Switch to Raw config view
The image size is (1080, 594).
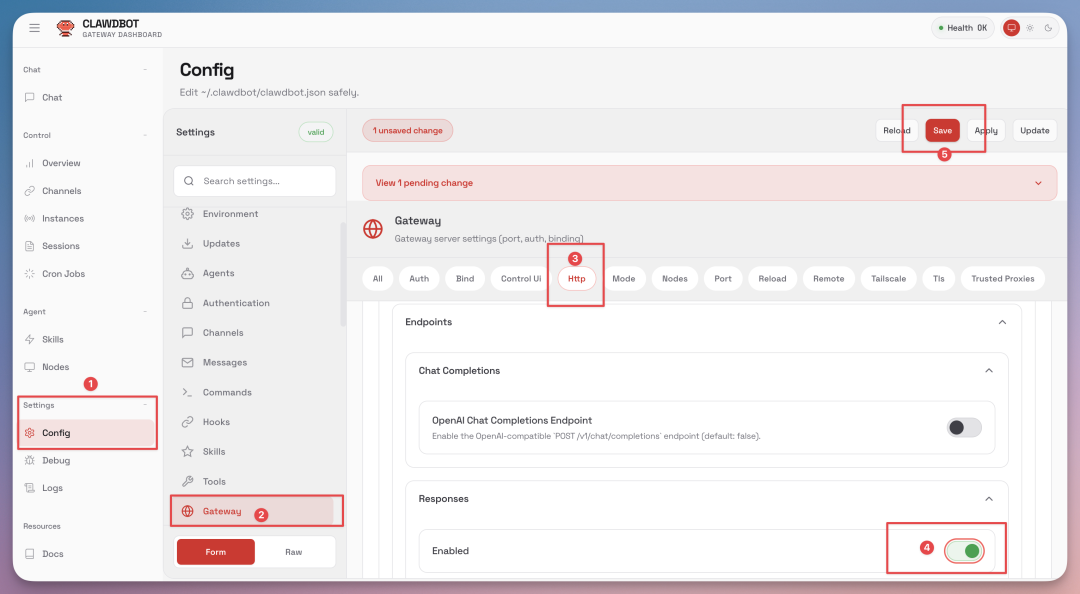[x=294, y=552]
